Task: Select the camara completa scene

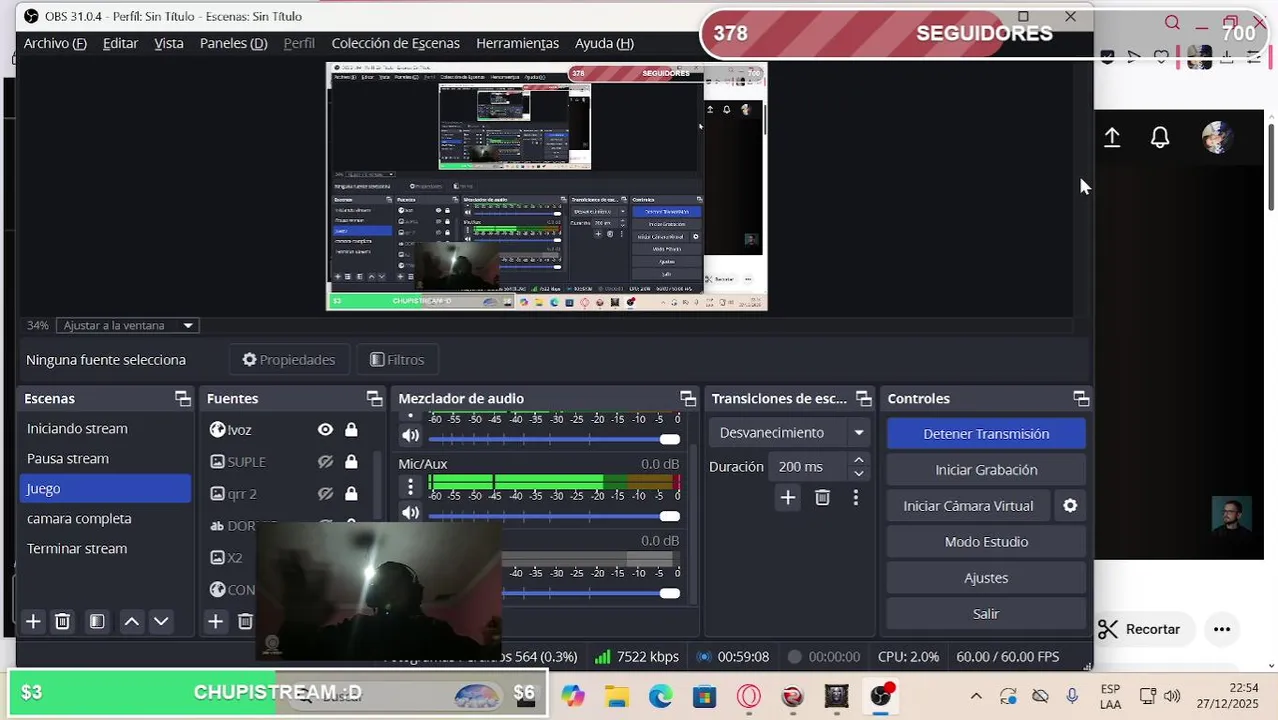Action: click(x=105, y=518)
